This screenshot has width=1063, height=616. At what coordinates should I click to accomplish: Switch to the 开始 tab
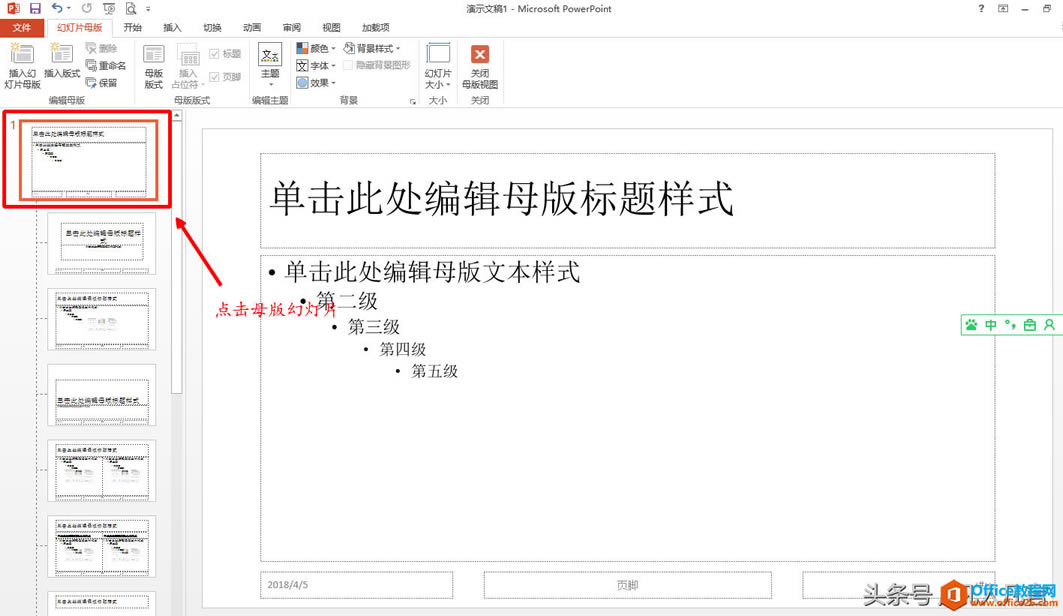tap(133, 28)
